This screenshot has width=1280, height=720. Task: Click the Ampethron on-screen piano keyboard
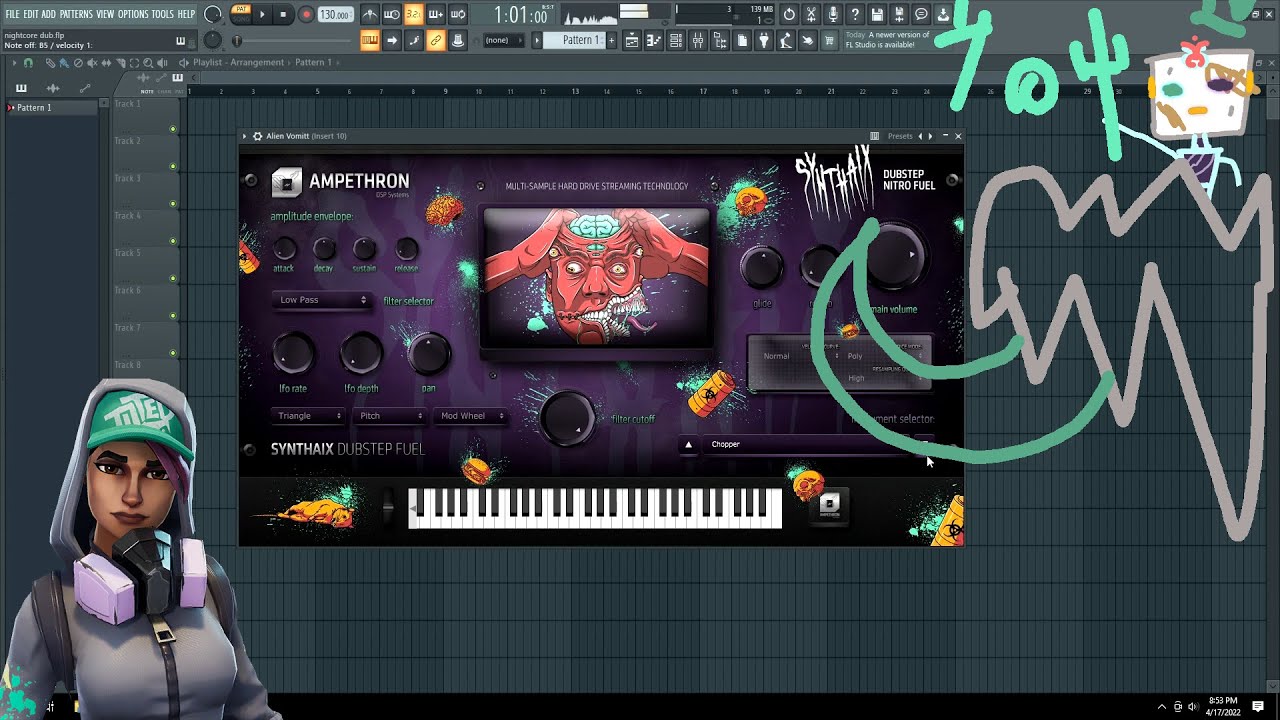(595, 506)
